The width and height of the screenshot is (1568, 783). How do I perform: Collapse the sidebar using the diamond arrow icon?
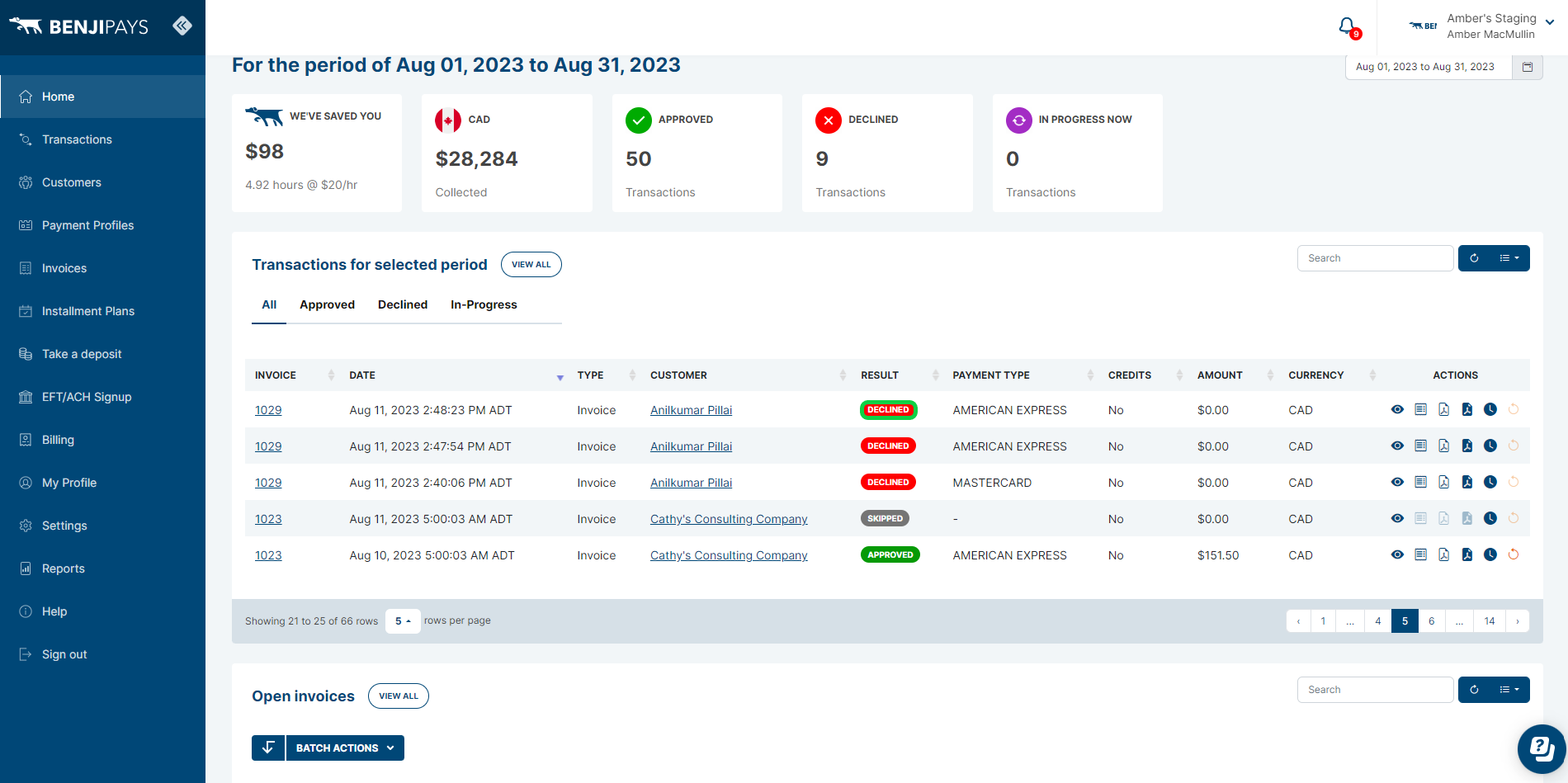tap(182, 26)
